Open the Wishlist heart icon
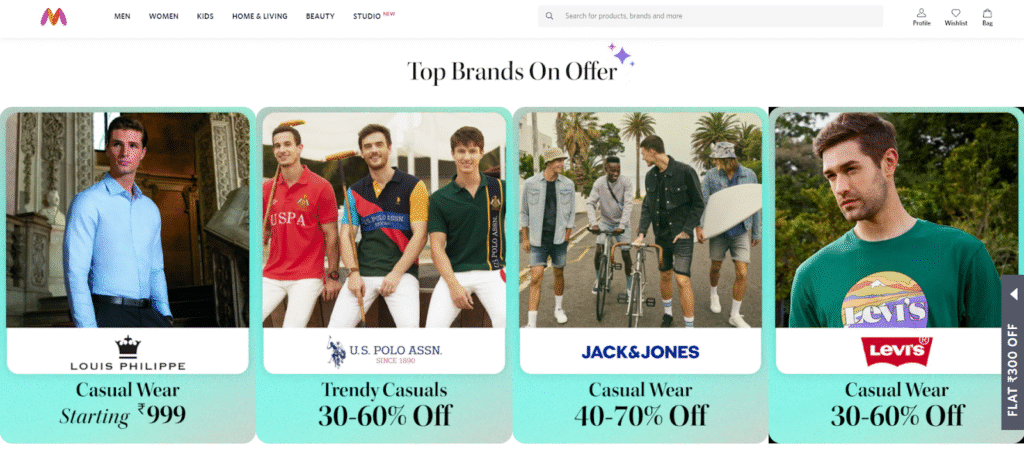The width and height of the screenshot is (1024, 456). point(955,13)
